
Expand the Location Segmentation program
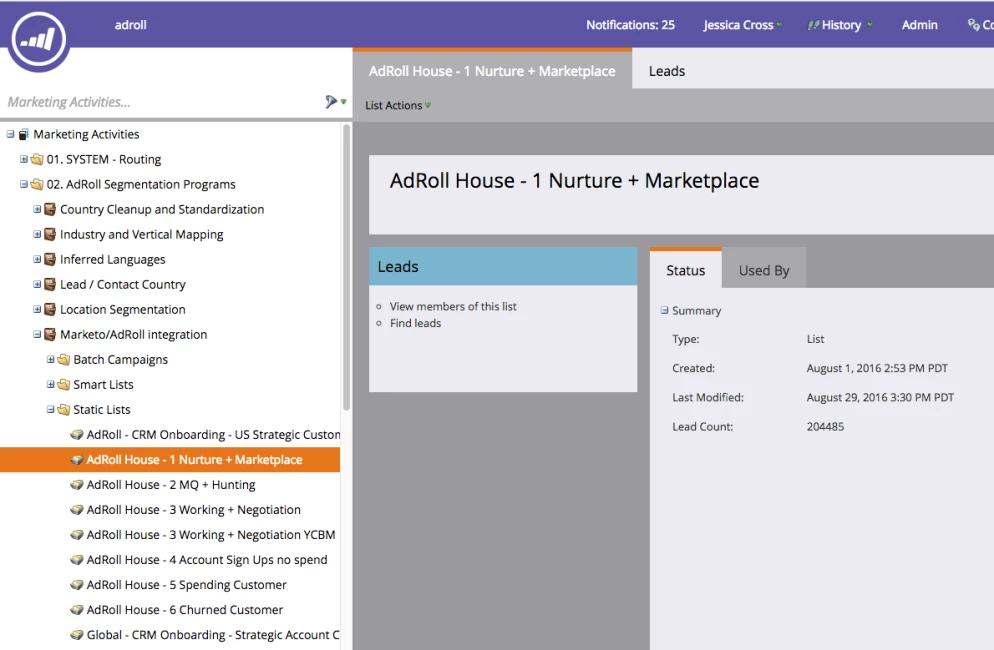[37, 309]
